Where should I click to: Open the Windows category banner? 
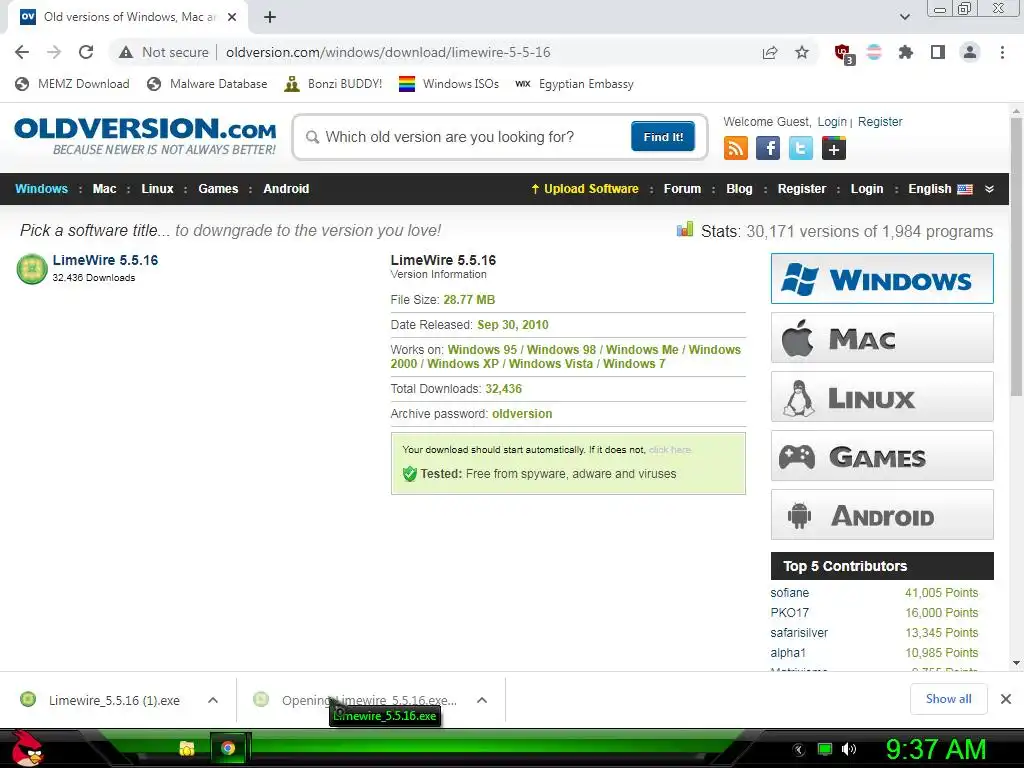click(x=882, y=279)
